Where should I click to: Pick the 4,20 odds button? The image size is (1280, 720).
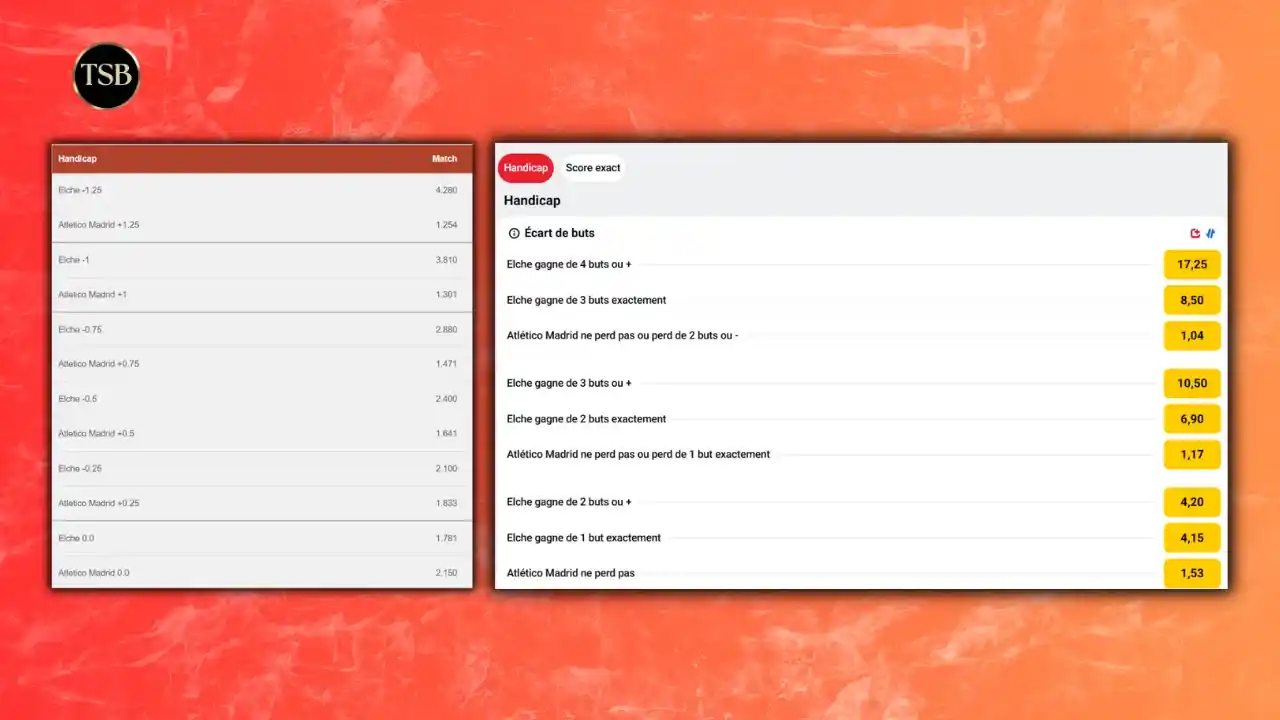click(x=1192, y=502)
